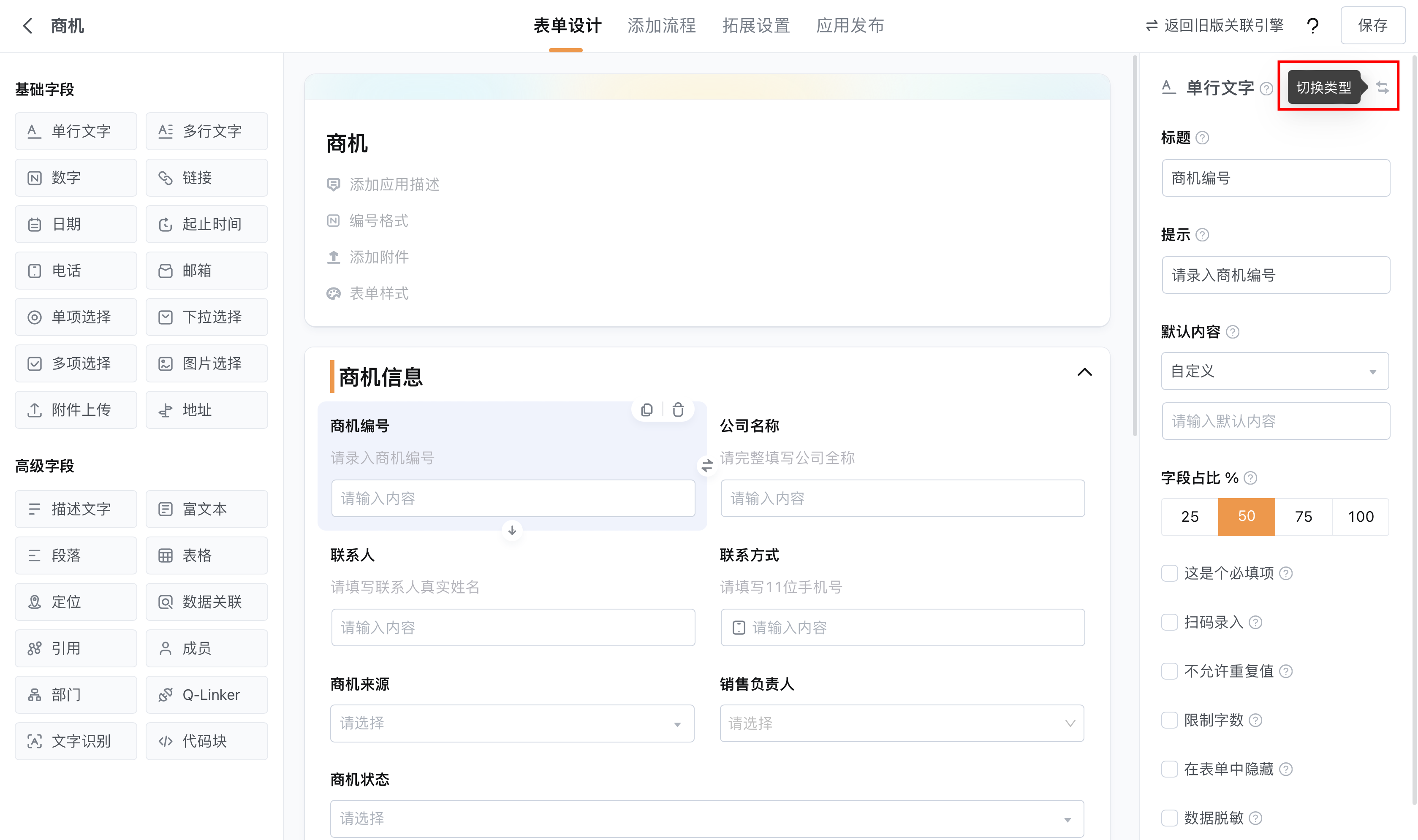Click the 保存 button
Image resolution: width=1418 pixels, height=840 pixels.
1373,25
